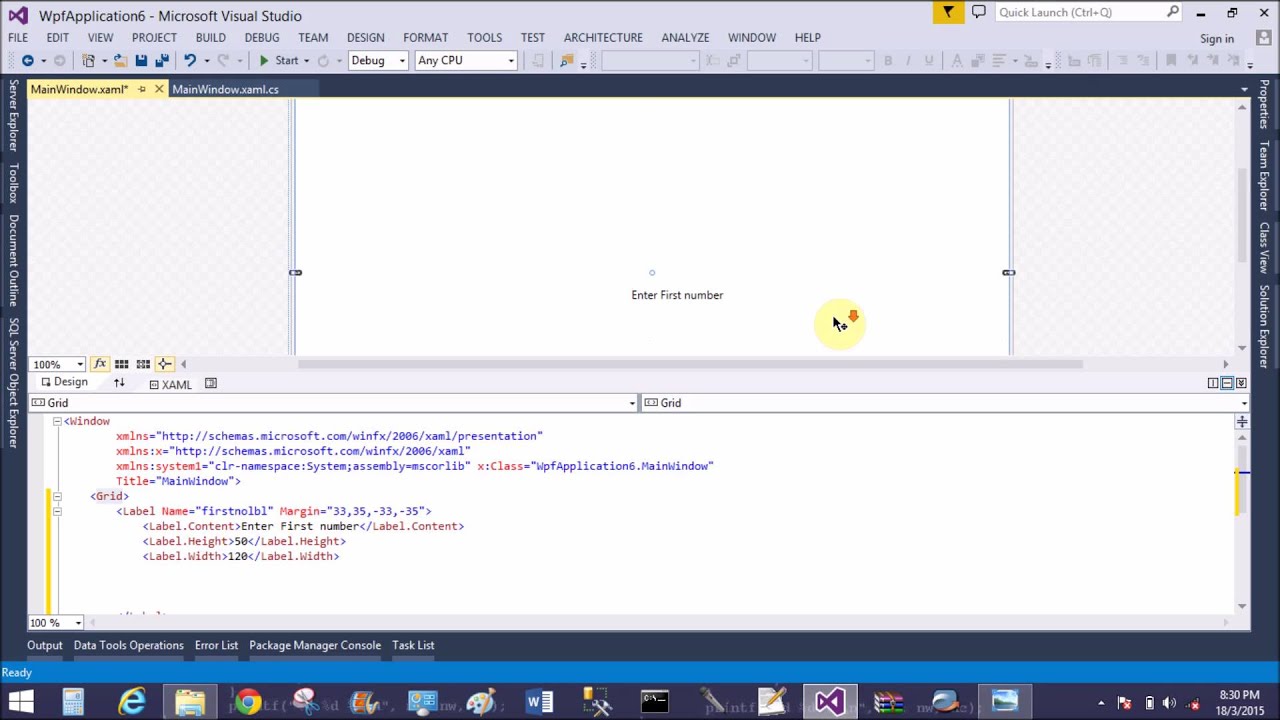Click the New Project toolbar icon
This screenshot has width=1280, height=720.
pos(88,61)
